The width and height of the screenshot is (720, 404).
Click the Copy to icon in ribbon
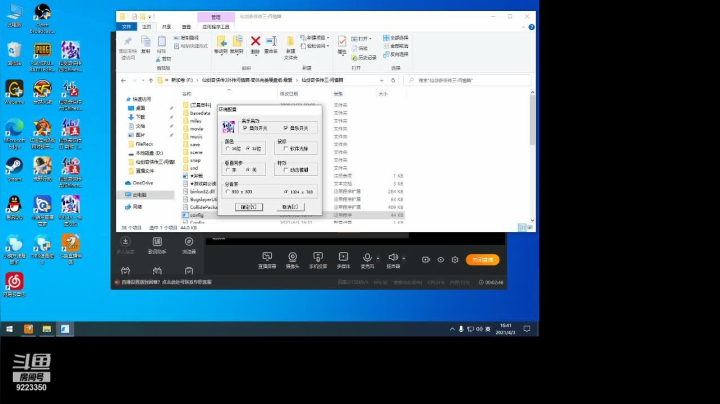coord(237,41)
